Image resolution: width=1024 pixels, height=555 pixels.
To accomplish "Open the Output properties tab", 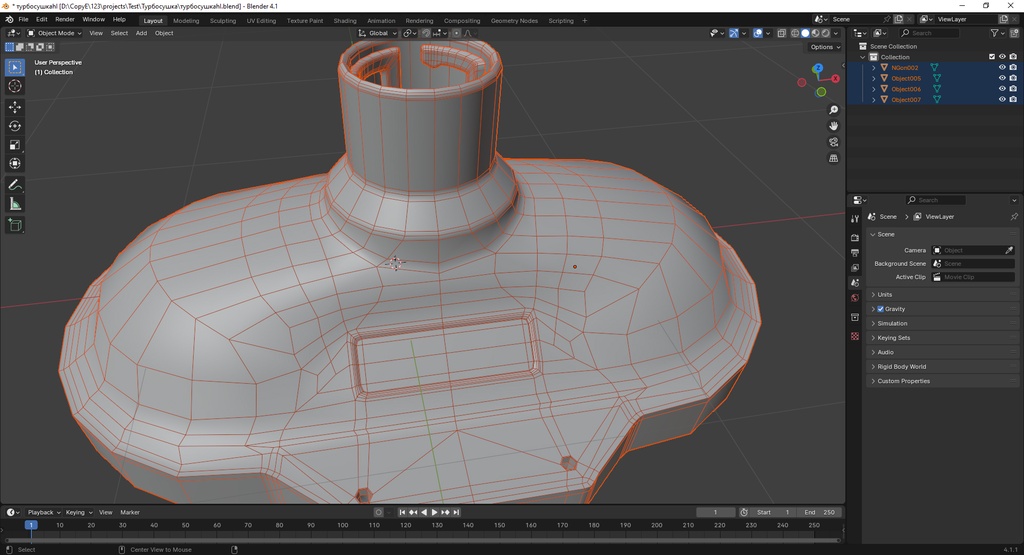I will [855, 253].
